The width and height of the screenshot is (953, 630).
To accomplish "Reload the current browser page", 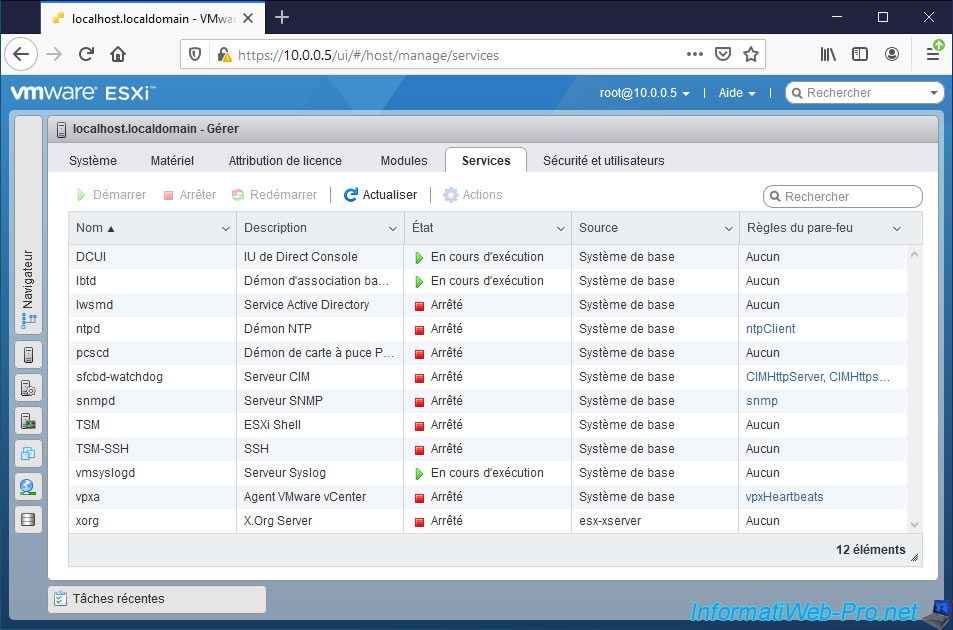I will [86, 54].
